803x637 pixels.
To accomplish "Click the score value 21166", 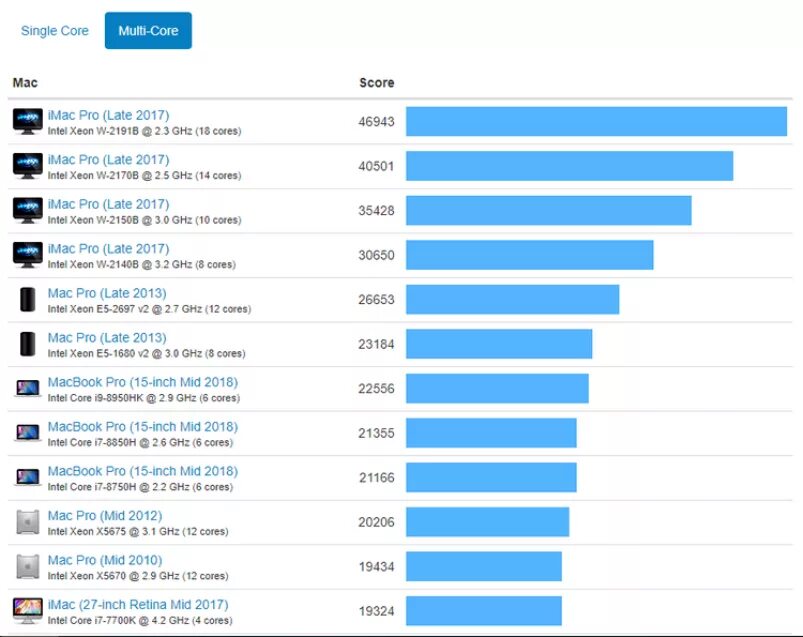I will [x=376, y=478].
